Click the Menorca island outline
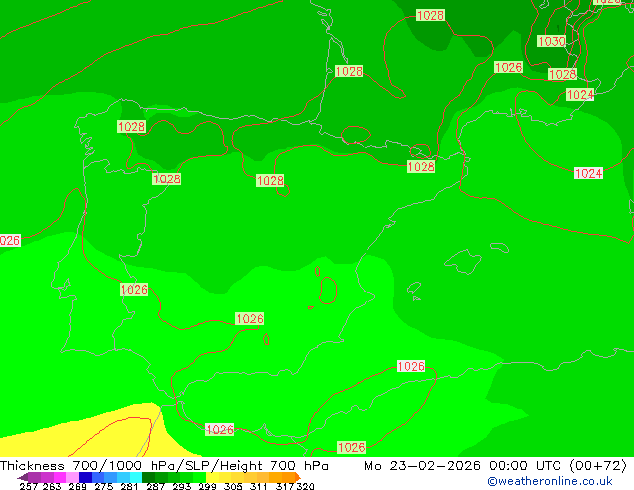 499,247
